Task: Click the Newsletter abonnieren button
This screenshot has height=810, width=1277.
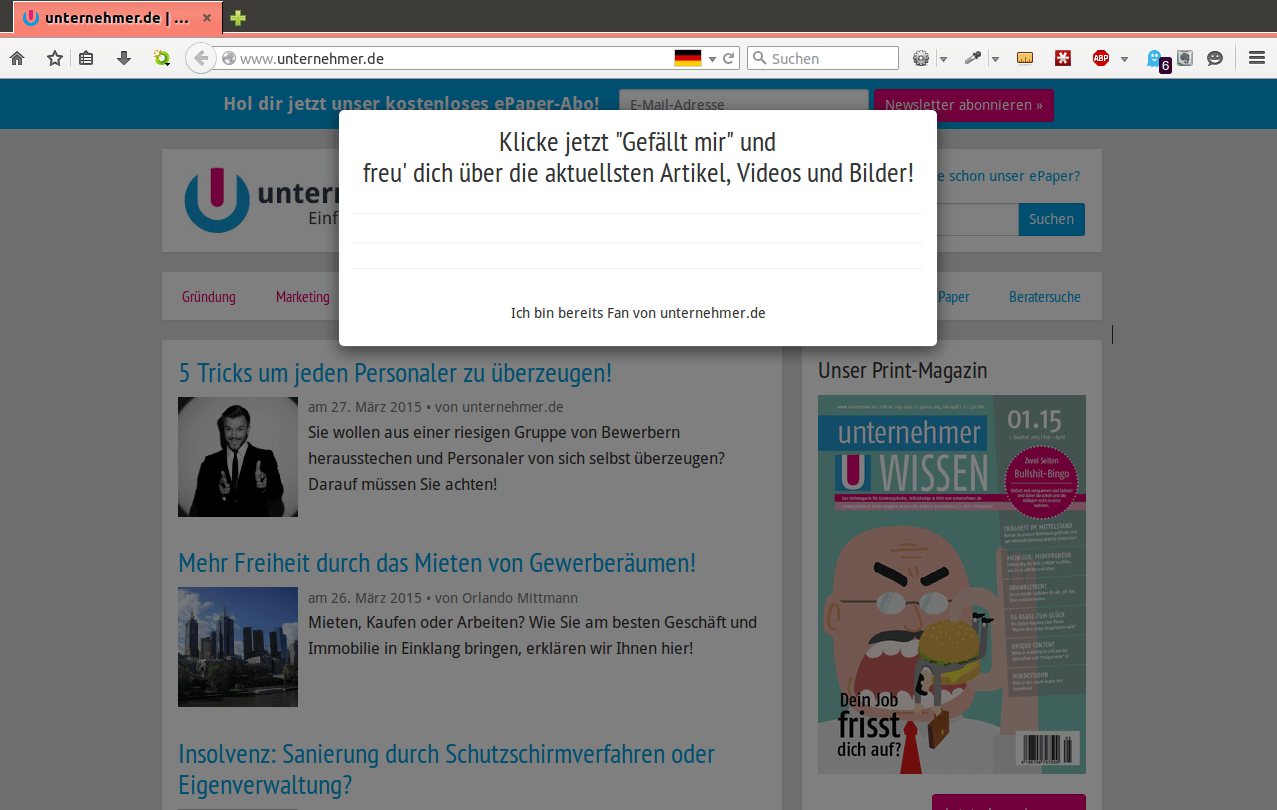Action: [964, 105]
